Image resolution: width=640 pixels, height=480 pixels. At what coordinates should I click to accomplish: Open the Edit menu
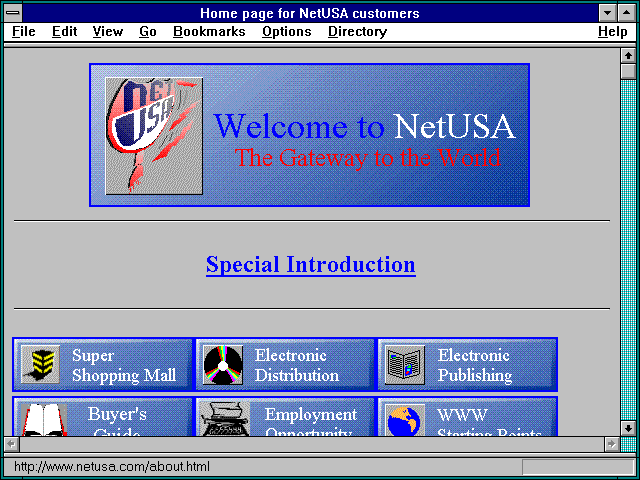tap(64, 32)
